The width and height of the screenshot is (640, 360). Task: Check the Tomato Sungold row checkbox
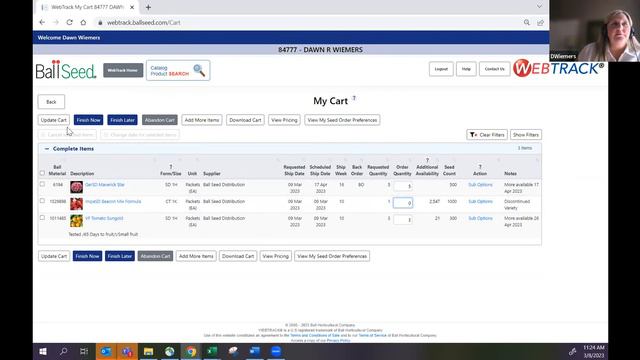pos(42,218)
